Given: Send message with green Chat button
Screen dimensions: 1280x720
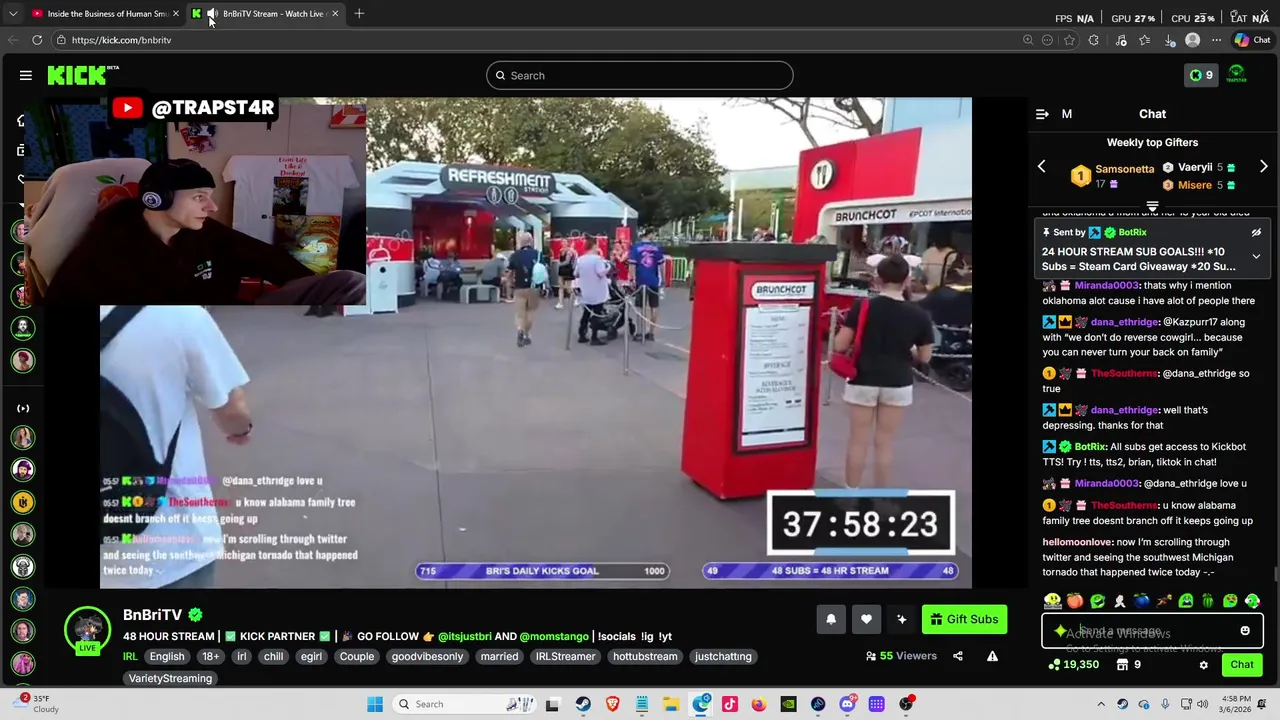Looking at the screenshot, I should tap(1242, 665).
